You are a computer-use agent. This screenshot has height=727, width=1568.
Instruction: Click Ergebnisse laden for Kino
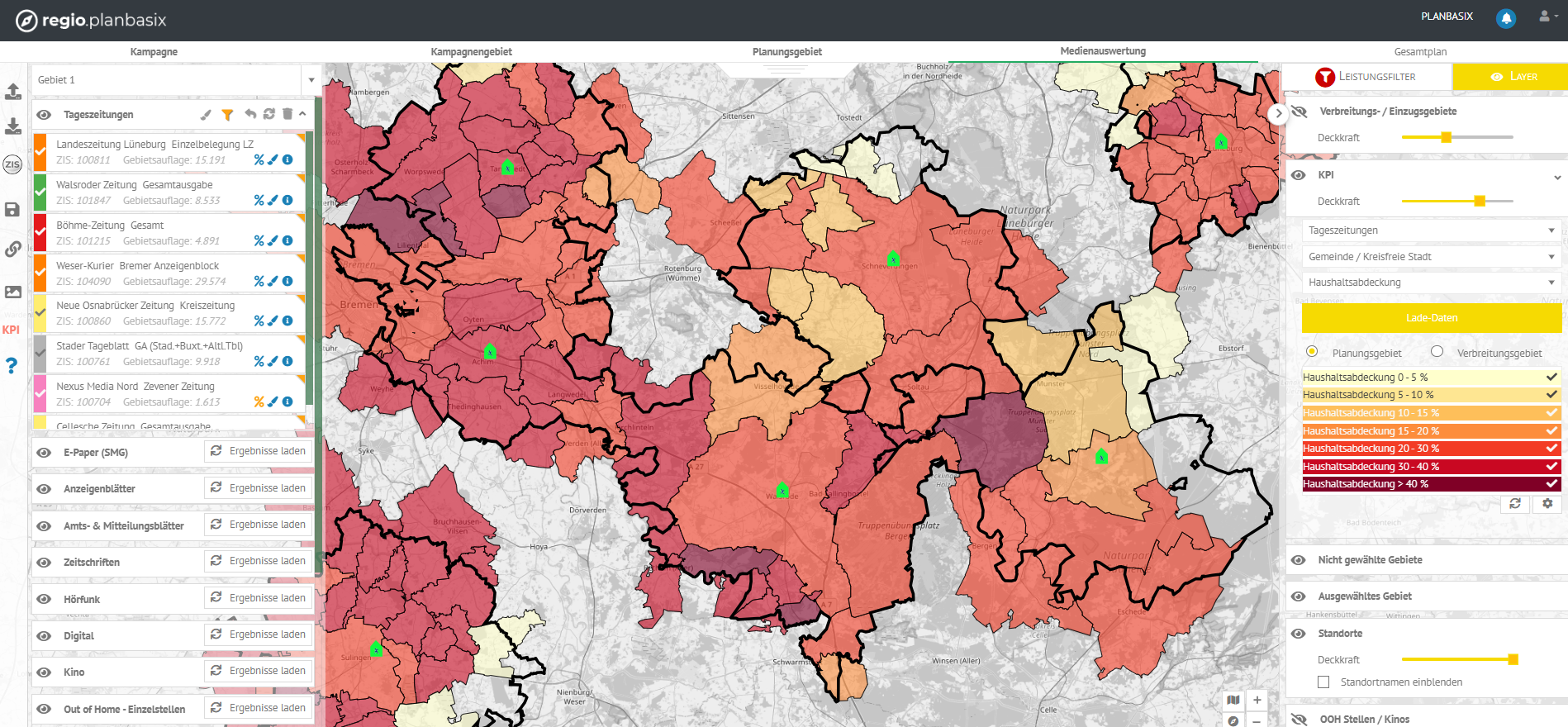click(x=259, y=671)
